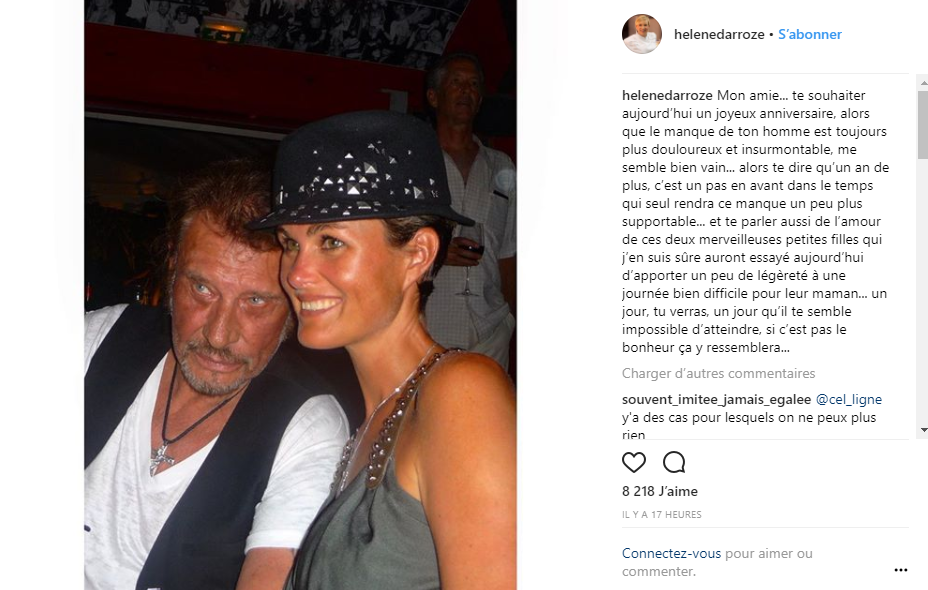Follow the Connectez-vous login link

point(671,553)
